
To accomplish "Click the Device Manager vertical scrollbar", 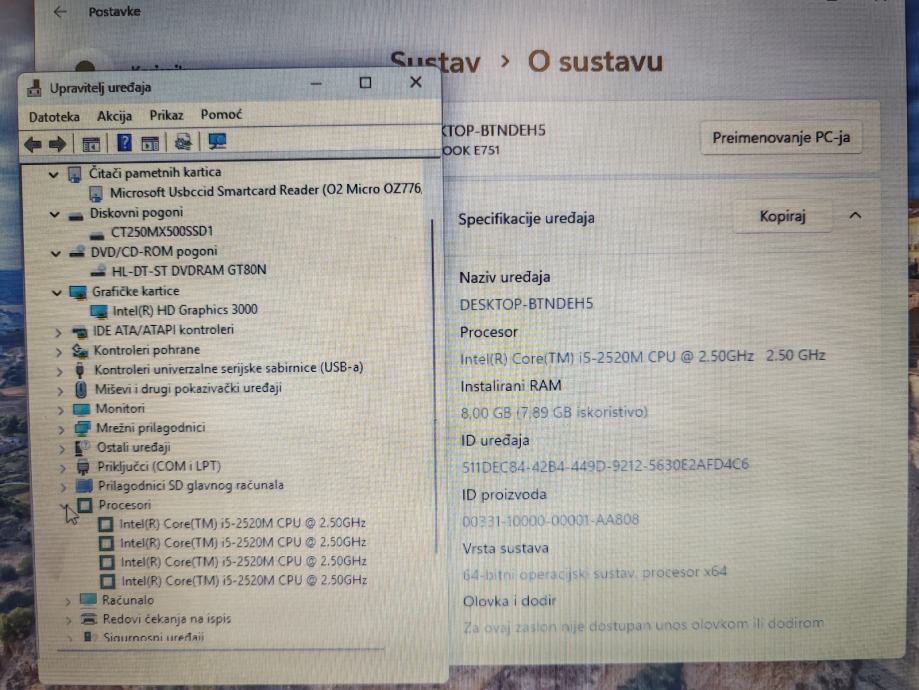I will [x=434, y=387].
